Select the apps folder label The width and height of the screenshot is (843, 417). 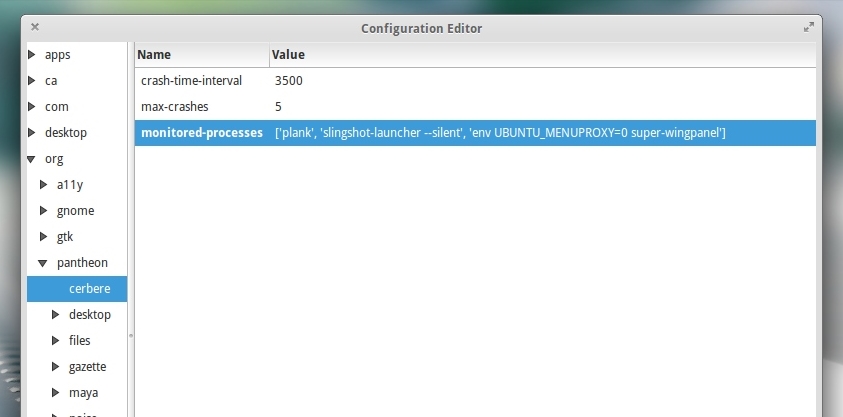(58, 55)
